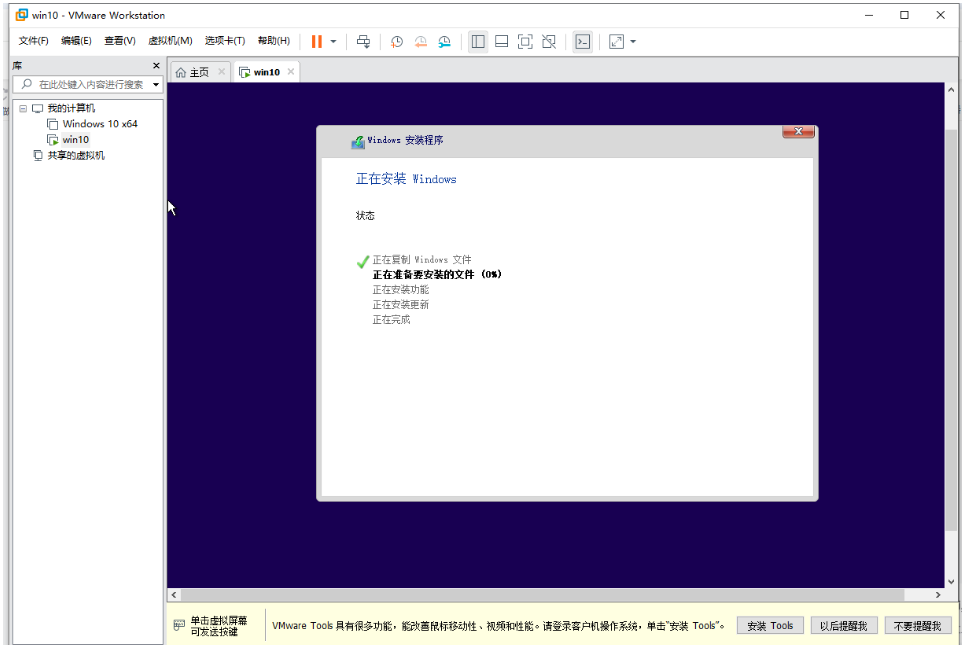
Task: Click the 正在复制 Windows 文件 status line
Action: (421, 260)
